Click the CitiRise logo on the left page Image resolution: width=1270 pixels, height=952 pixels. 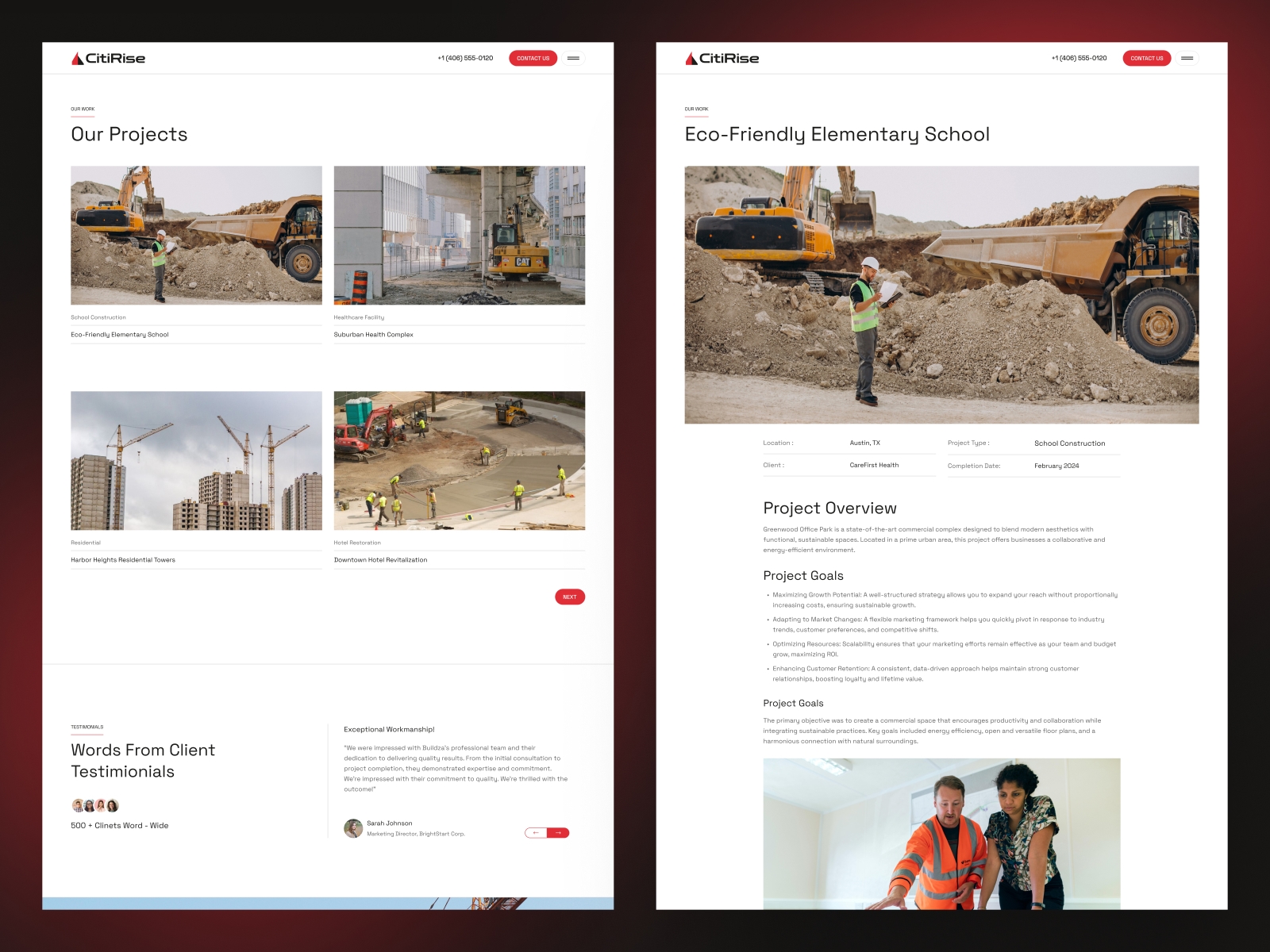coord(109,59)
